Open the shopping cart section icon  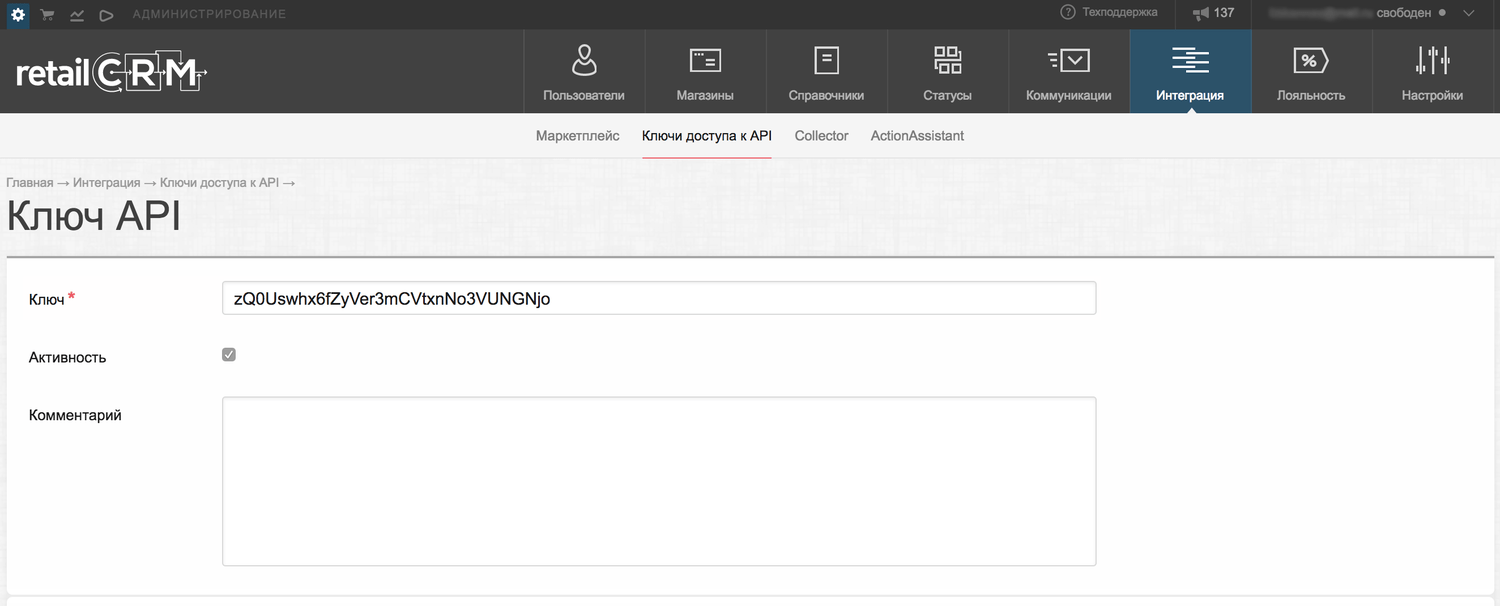[47, 15]
